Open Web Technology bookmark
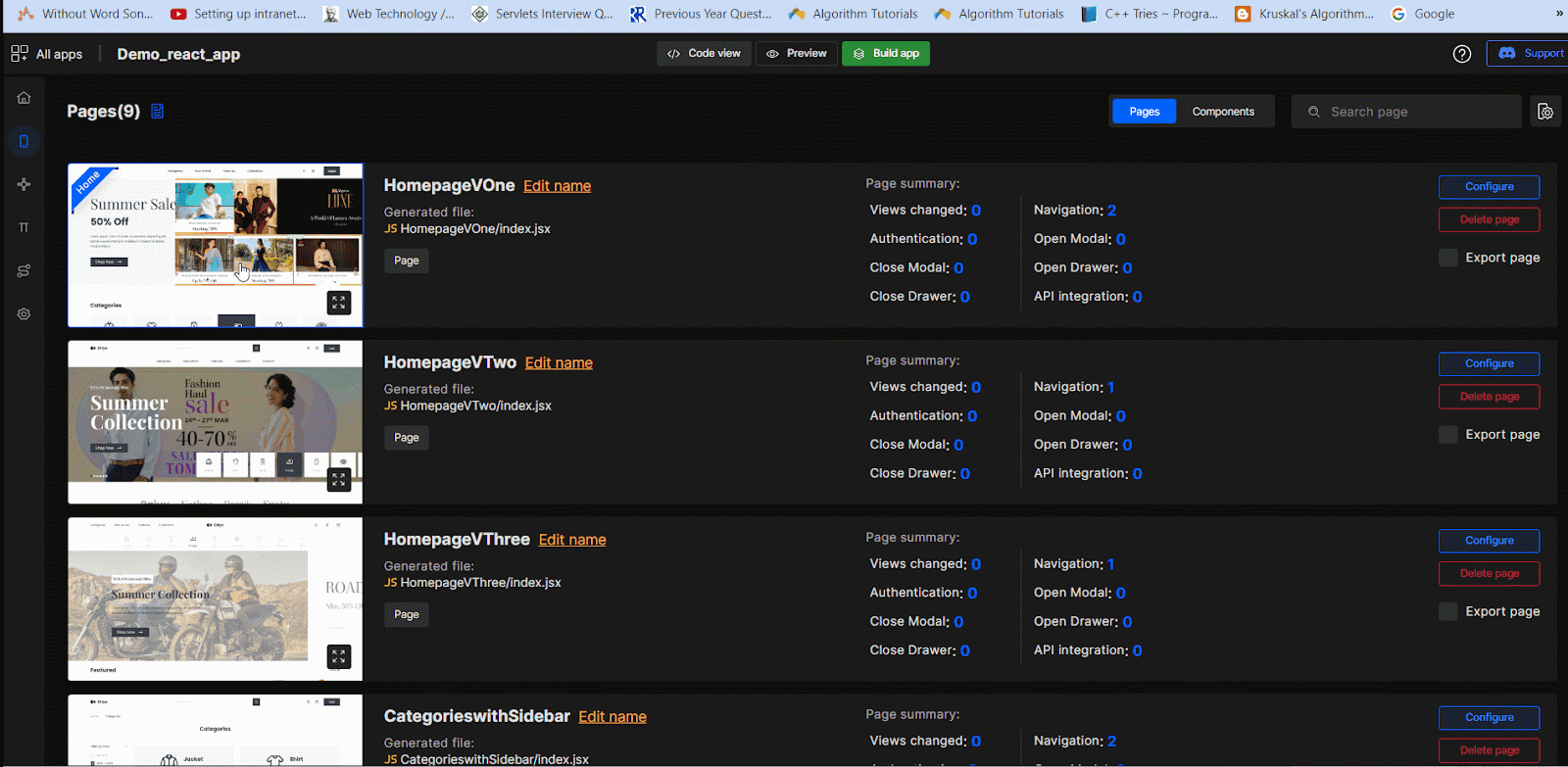Screen dimensions: 1568x767 (x=389, y=14)
